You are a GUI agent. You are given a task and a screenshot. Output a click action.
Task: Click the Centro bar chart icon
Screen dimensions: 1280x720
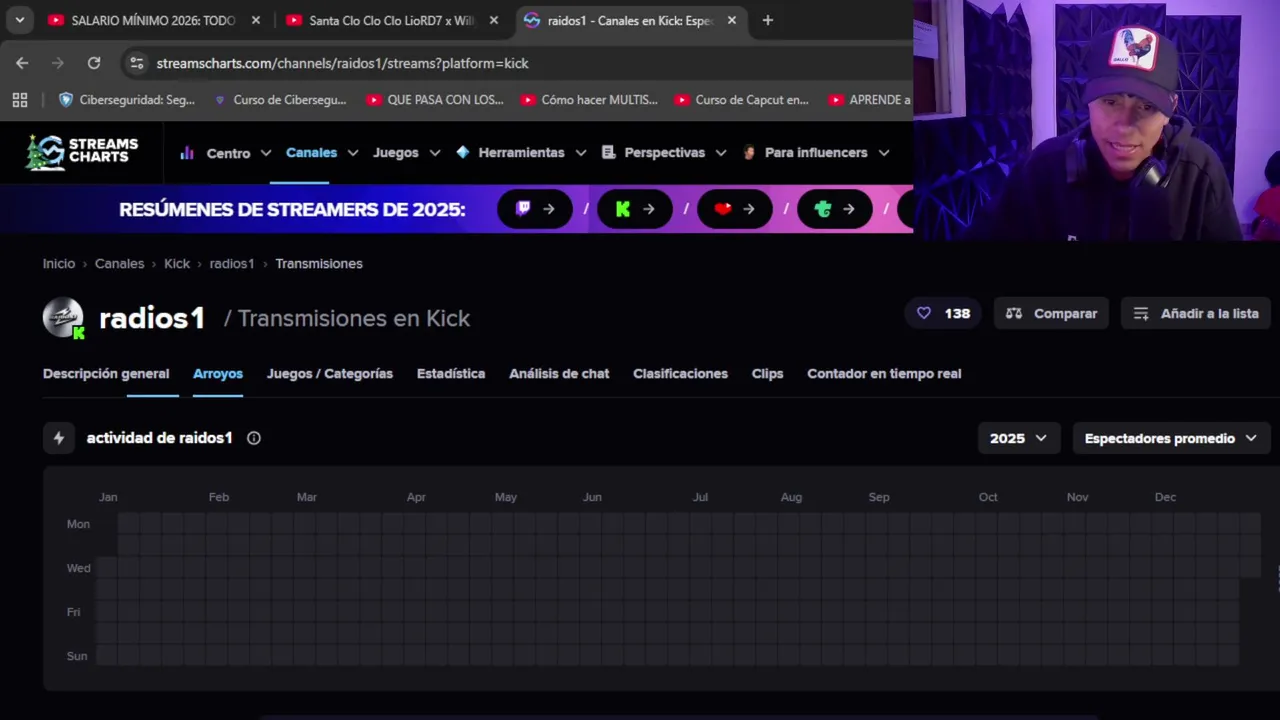(x=187, y=153)
